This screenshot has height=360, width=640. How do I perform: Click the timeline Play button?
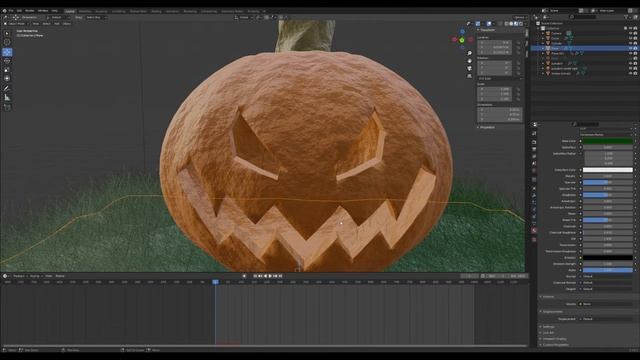[270, 276]
